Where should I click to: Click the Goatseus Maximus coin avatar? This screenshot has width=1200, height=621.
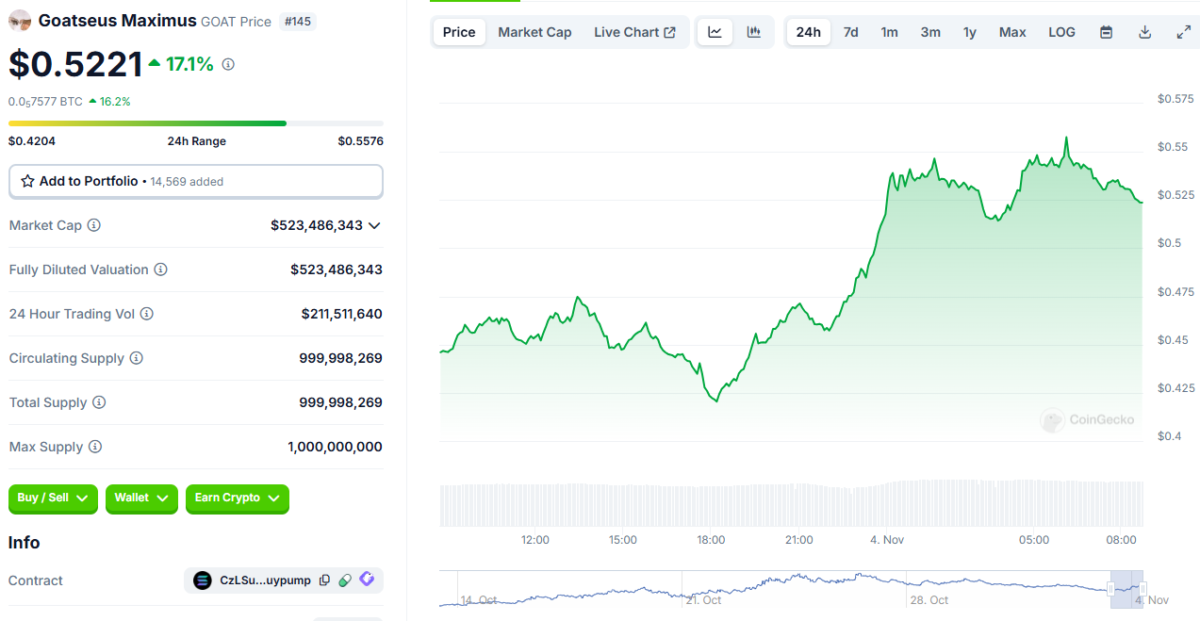pyautogui.click(x=20, y=20)
